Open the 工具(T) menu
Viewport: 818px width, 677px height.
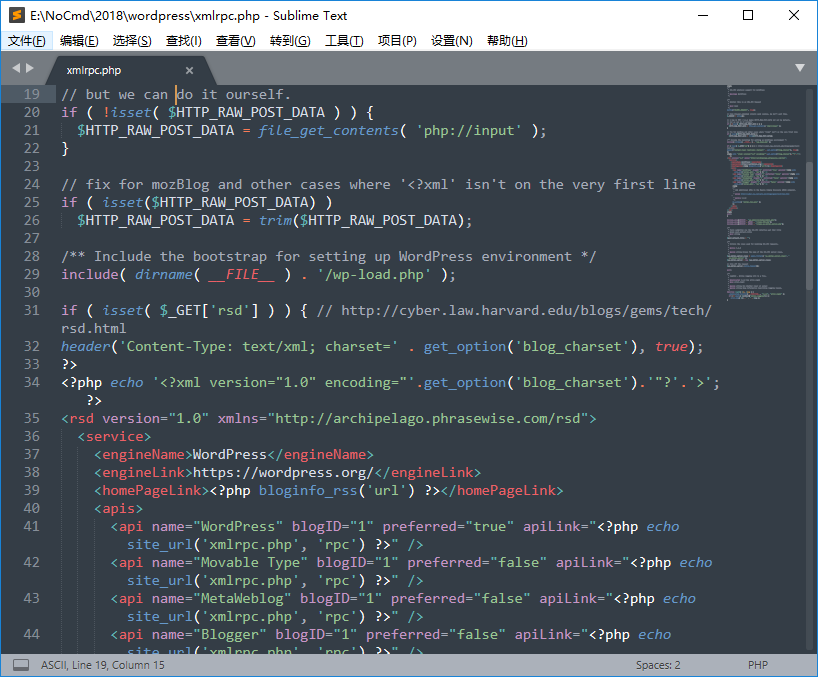click(344, 41)
